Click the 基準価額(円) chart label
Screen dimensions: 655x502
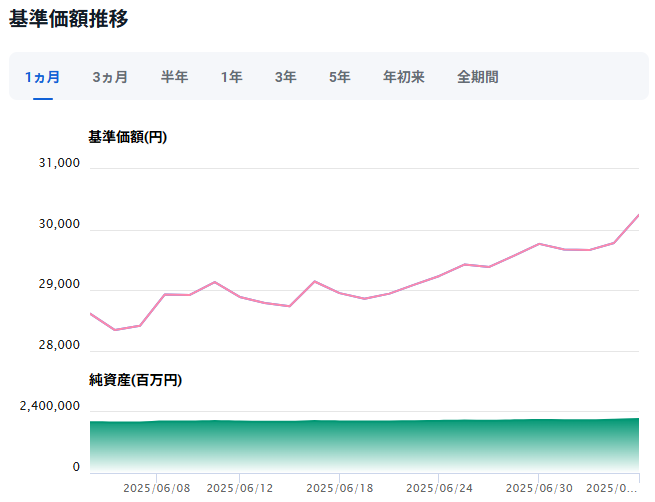click(x=128, y=137)
